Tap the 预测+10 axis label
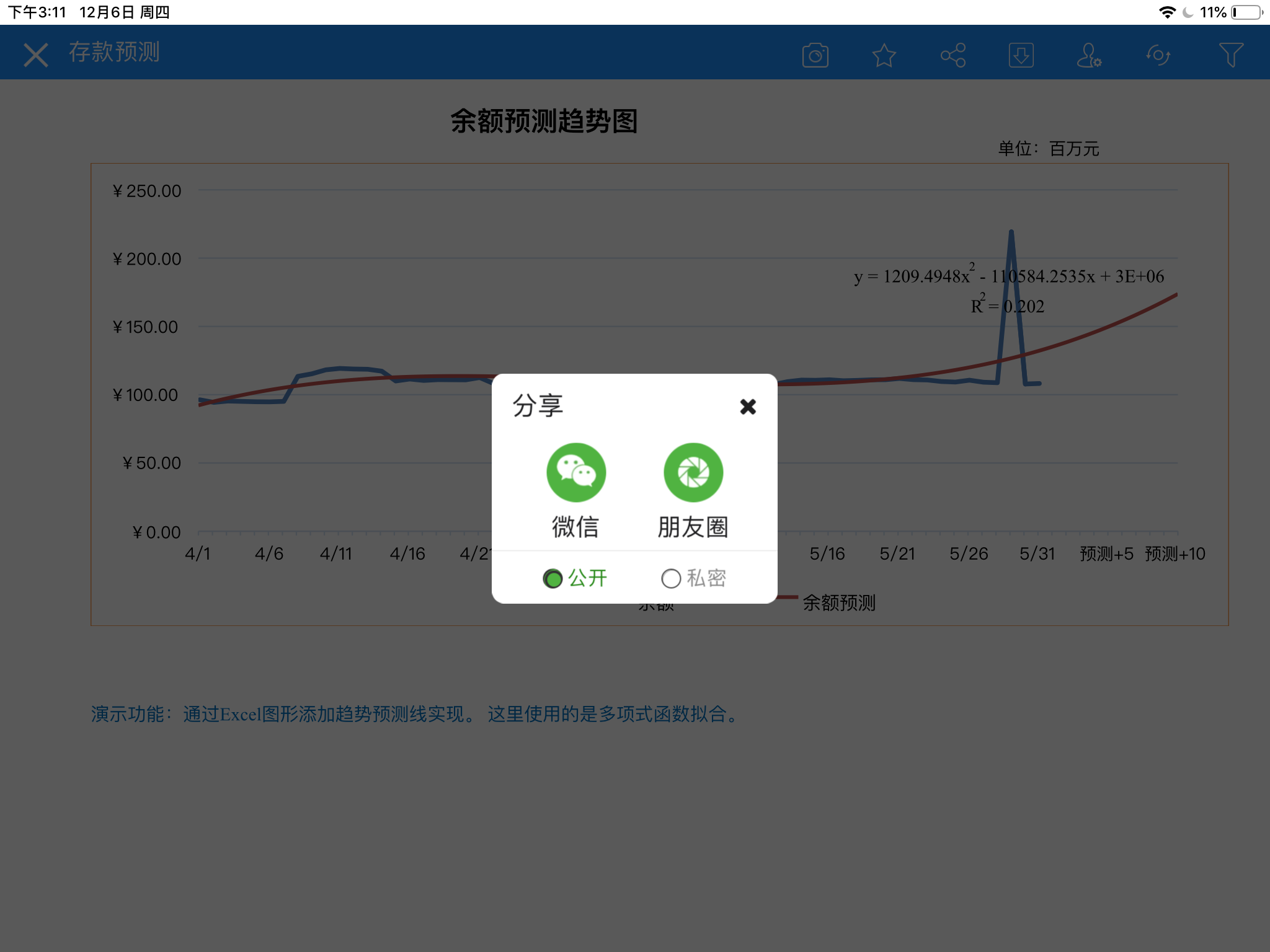This screenshot has height=952, width=1270. (x=1175, y=553)
